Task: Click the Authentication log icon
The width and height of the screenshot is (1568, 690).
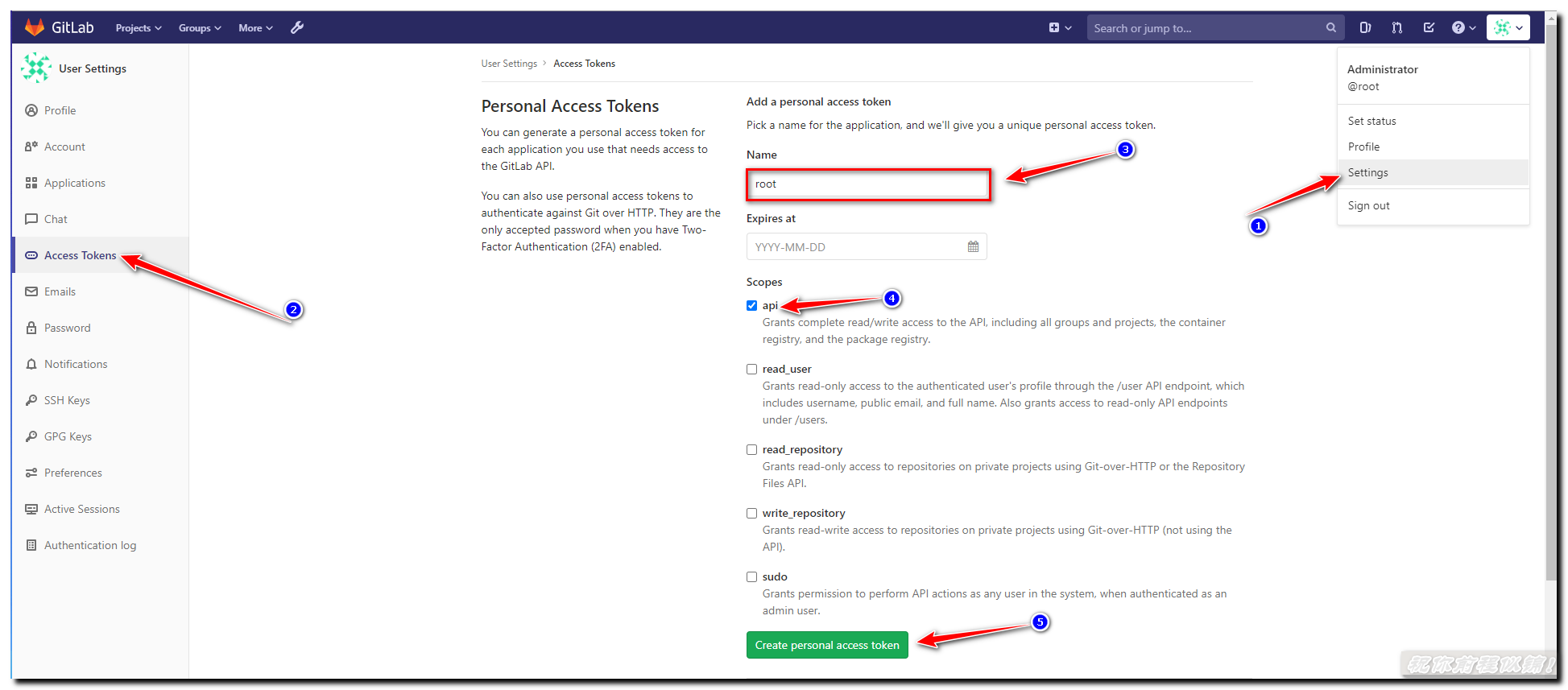Action: click(31, 545)
